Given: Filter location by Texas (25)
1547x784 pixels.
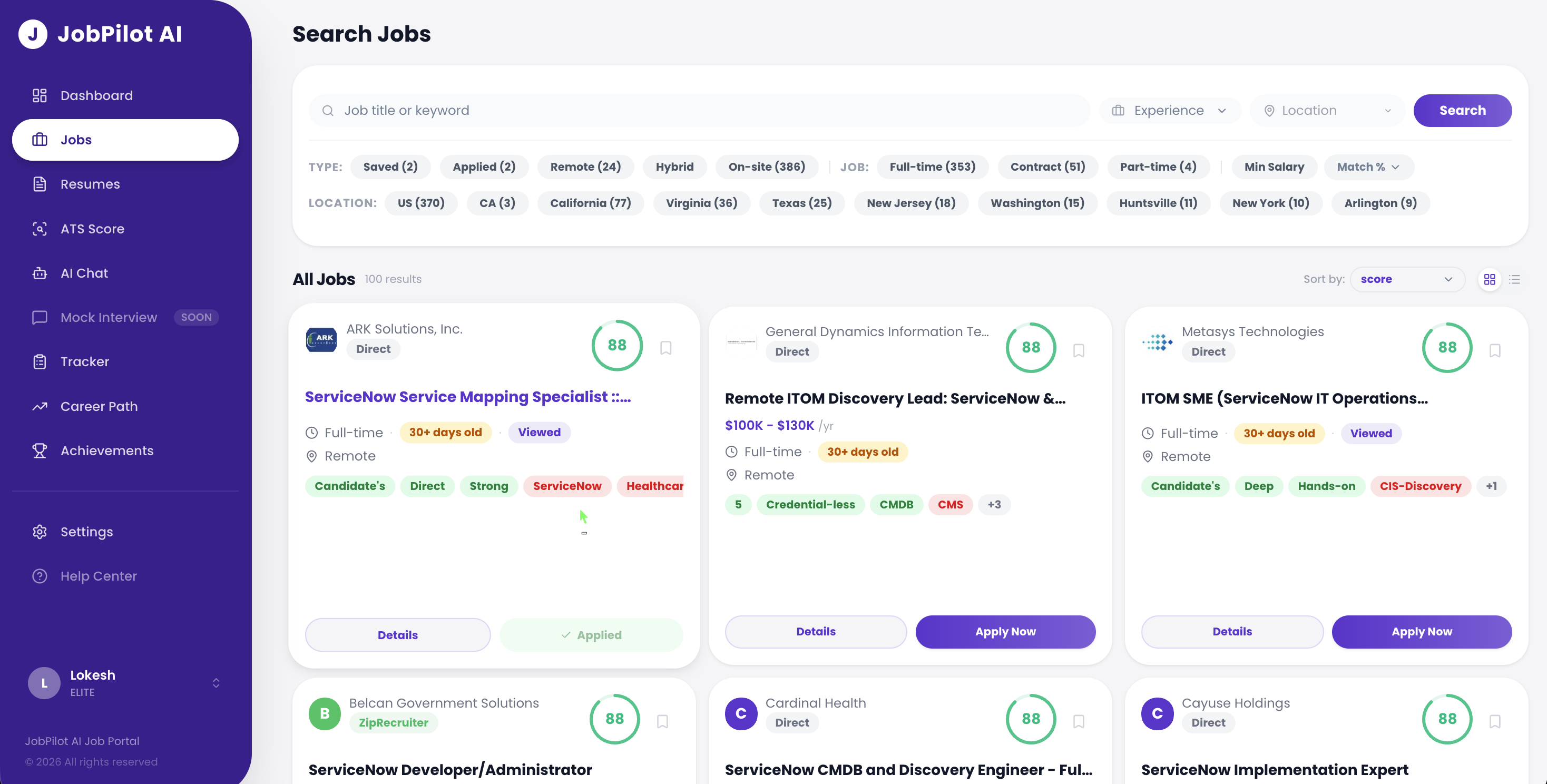Looking at the screenshot, I should [802, 203].
